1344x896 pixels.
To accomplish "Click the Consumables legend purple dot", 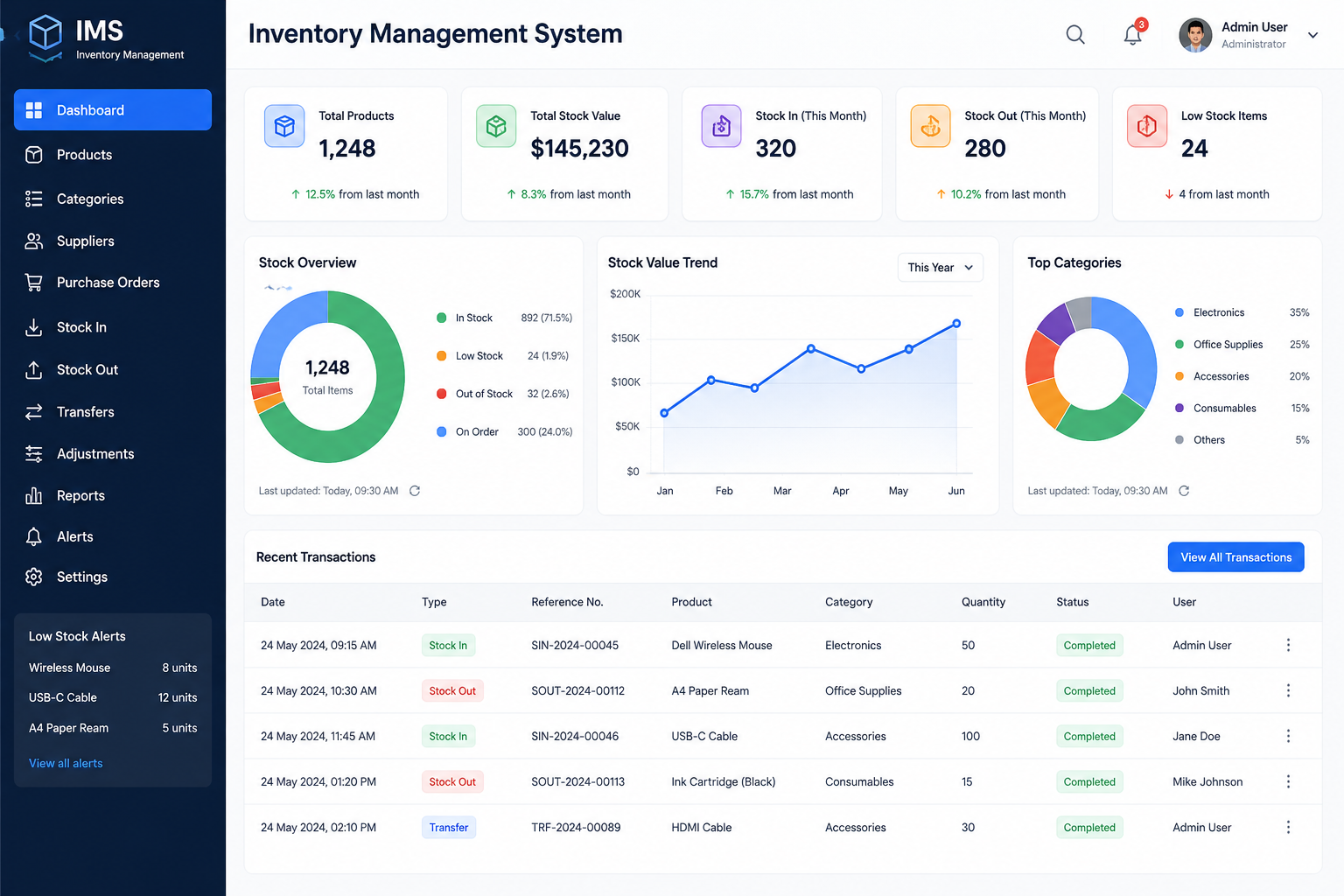I will 1179,409.
